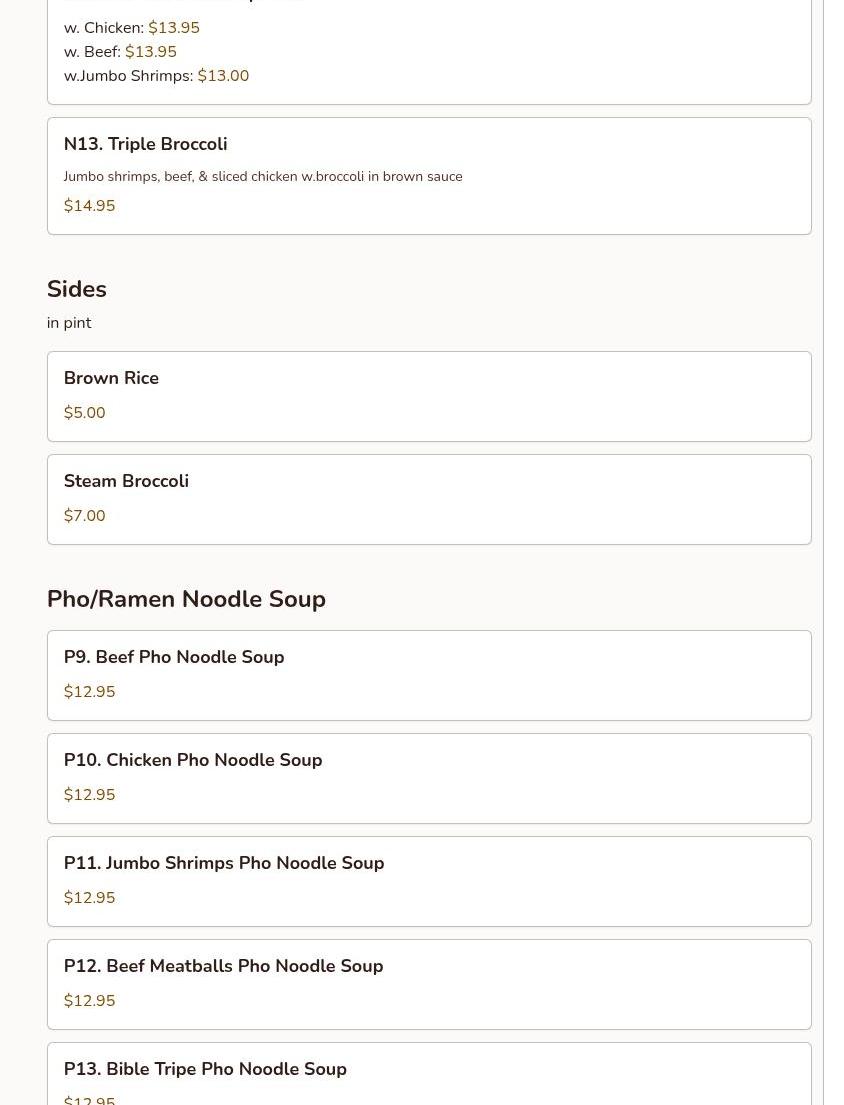Click the Triple Broccoli ingredients description
Viewport: 844px width, 1105px height.
pyautogui.click(x=263, y=176)
